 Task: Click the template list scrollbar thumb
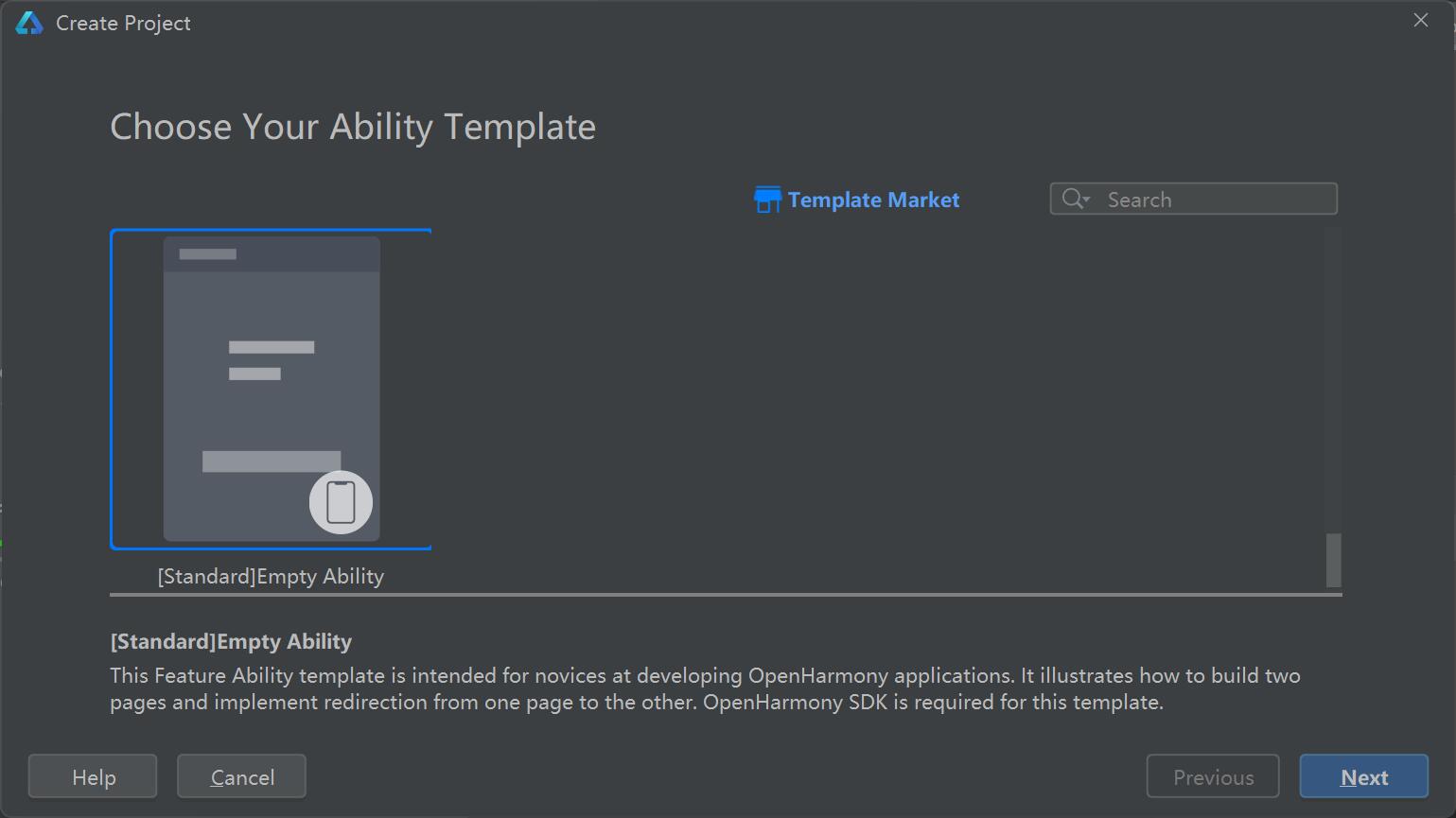(1333, 560)
